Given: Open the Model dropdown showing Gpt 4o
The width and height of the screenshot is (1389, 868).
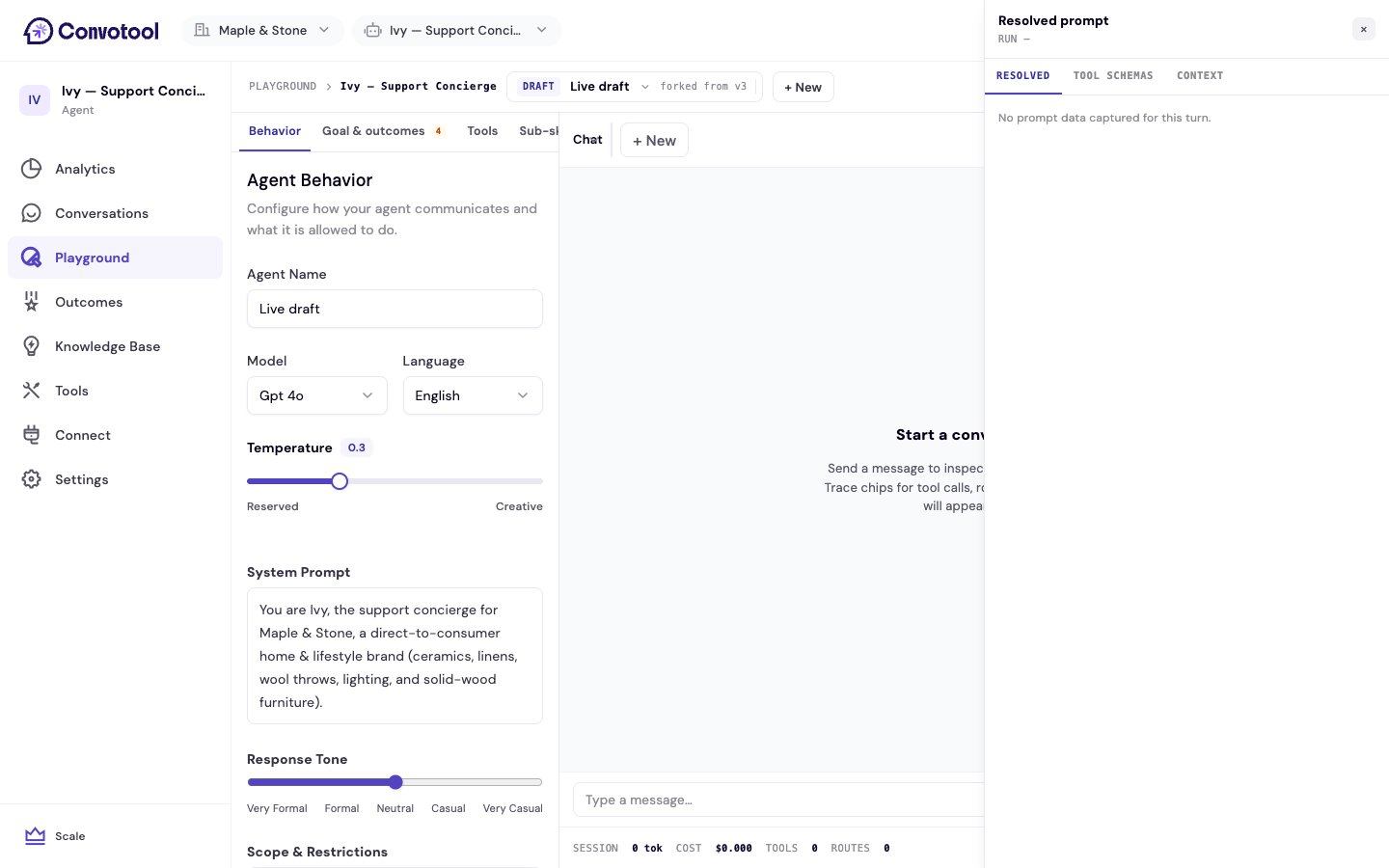Looking at the screenshot, I should (316, 395).
